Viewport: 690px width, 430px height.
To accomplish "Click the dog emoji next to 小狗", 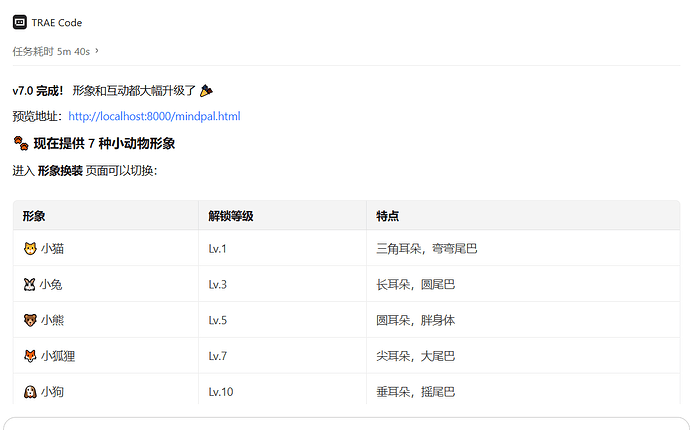I will coord(30,392).
